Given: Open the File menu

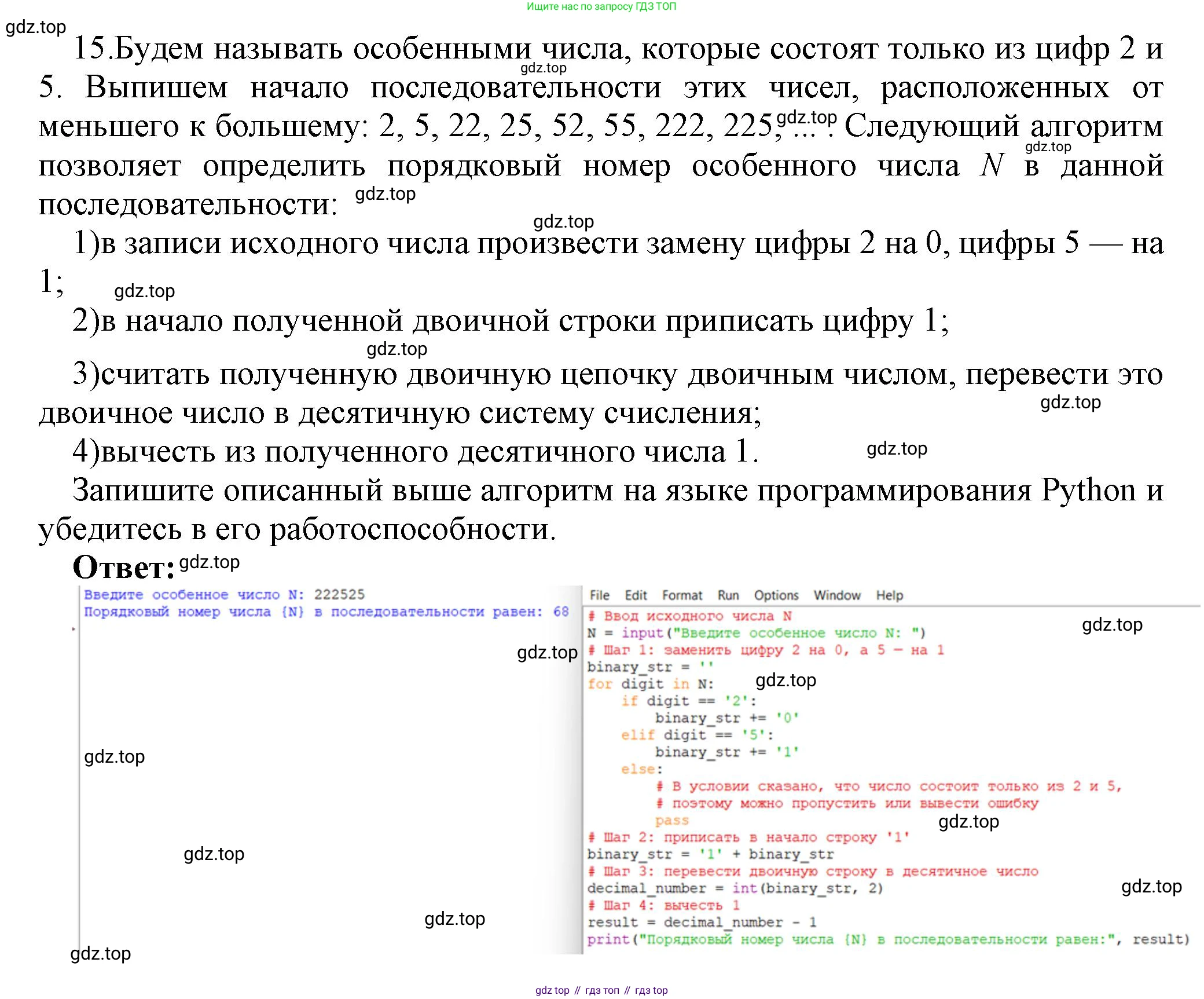Looking at the screenshot, I should pos(599,595).
